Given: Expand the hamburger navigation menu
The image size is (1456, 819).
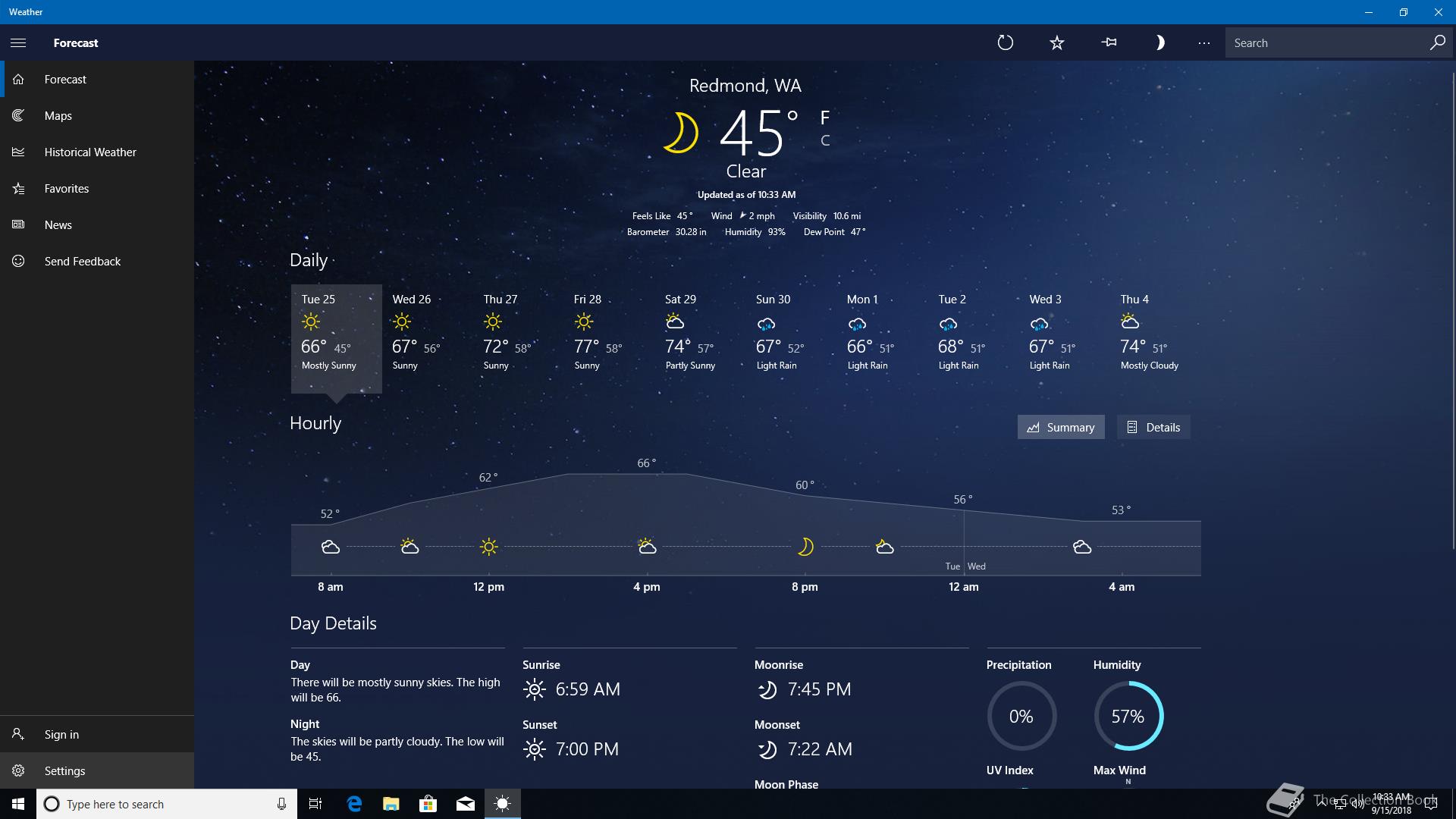Looking at the screenshot, I should (x=18, y=42).
